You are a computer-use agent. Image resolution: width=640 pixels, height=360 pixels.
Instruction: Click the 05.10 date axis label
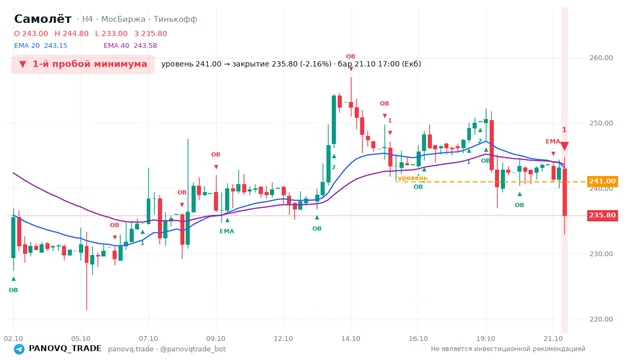pyautogui.click(x=81, y=339)
